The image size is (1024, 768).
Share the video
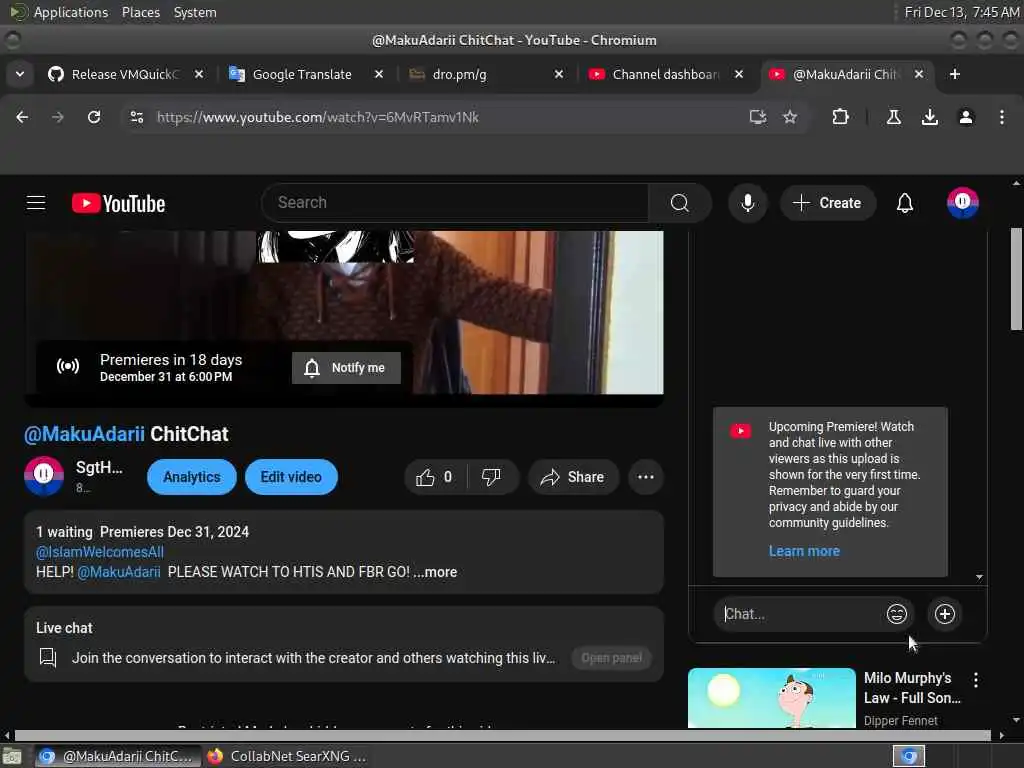pyautogui.click(x=573, y=477)
